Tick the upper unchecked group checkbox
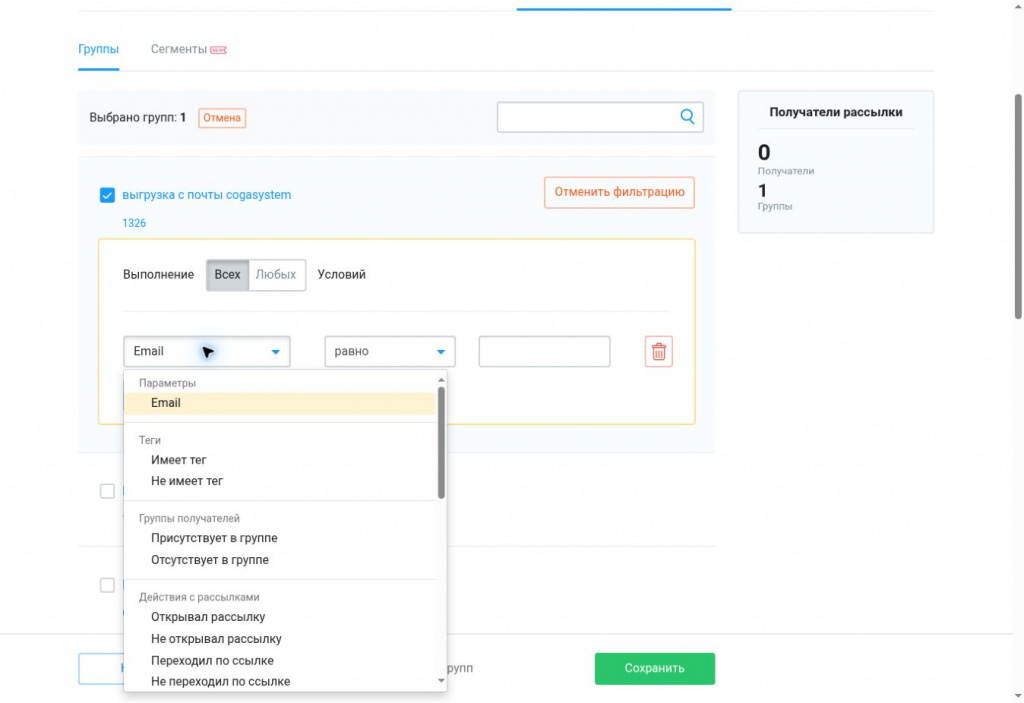Screen dimensions: 1024x703 (x=107, y=491)
